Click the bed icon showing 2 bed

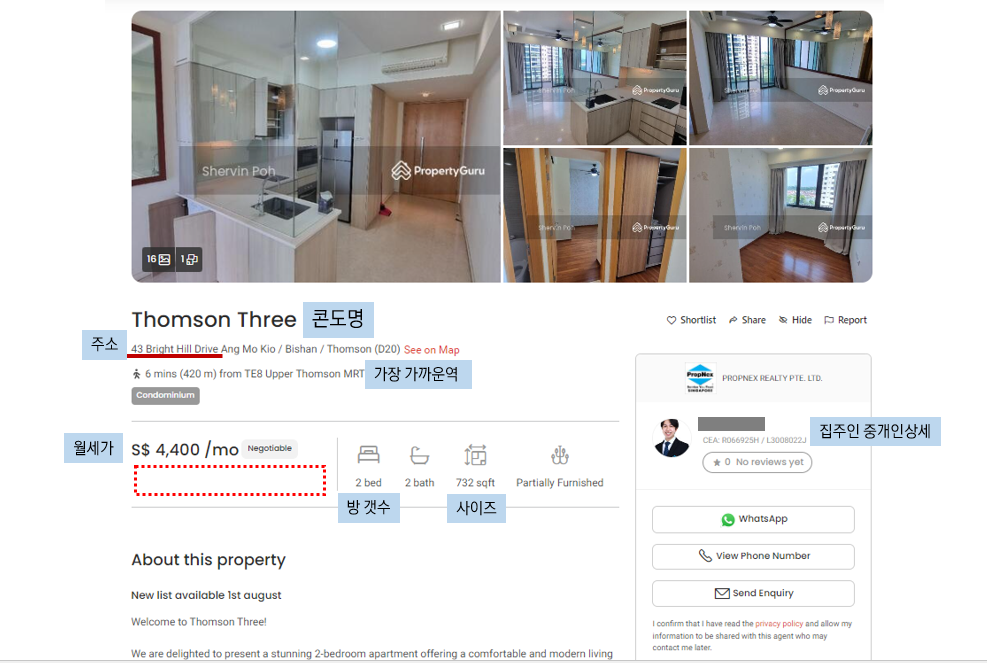368,455
